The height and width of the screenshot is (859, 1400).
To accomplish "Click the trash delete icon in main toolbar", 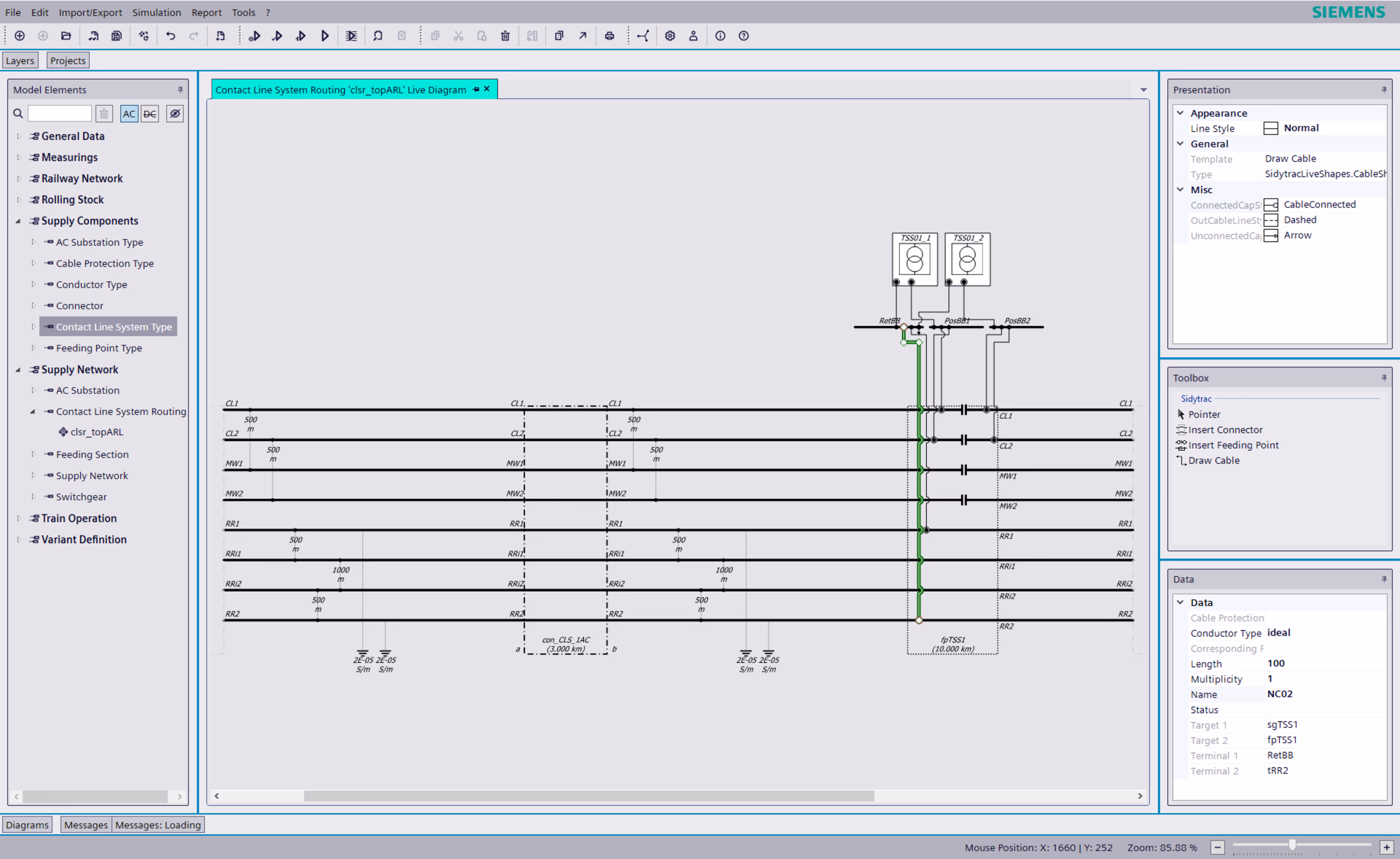I will (x=505, y=36).
